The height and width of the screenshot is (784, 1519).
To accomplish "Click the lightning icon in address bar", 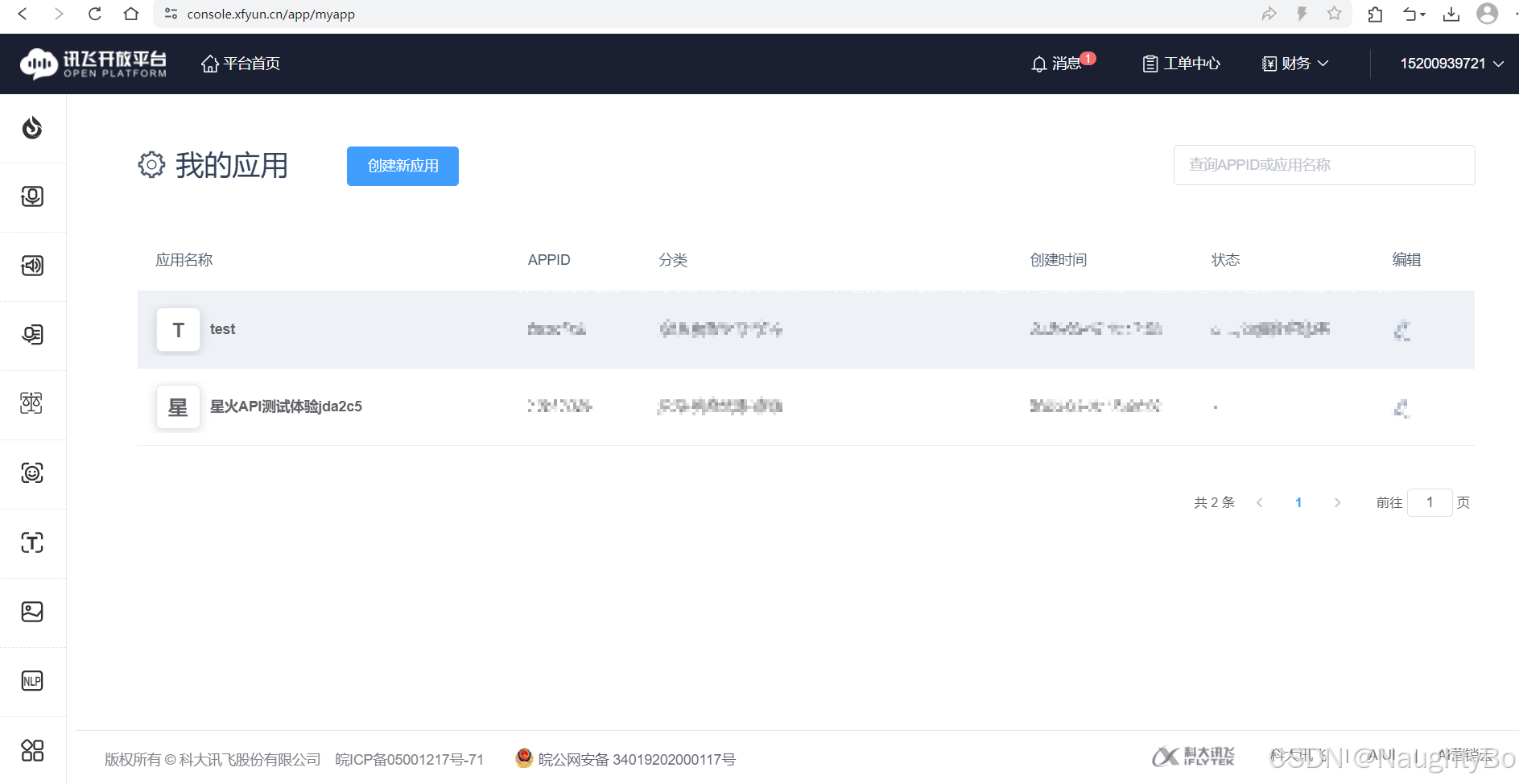I will tap(1302, 14).
